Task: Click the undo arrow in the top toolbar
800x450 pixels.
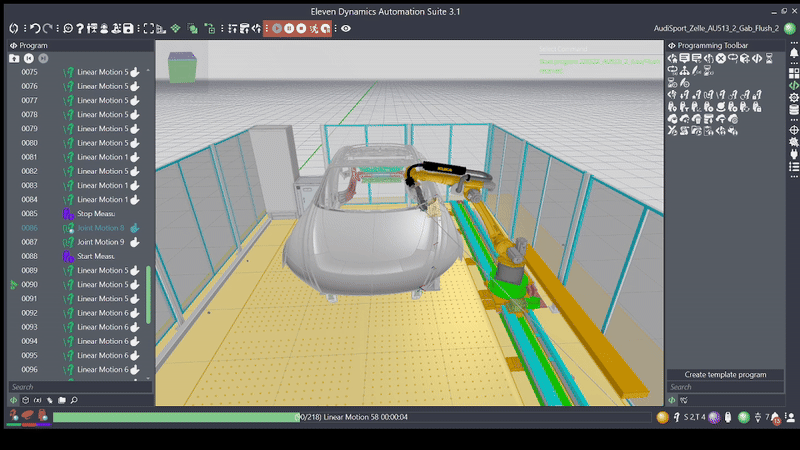Action: [35, 29]
